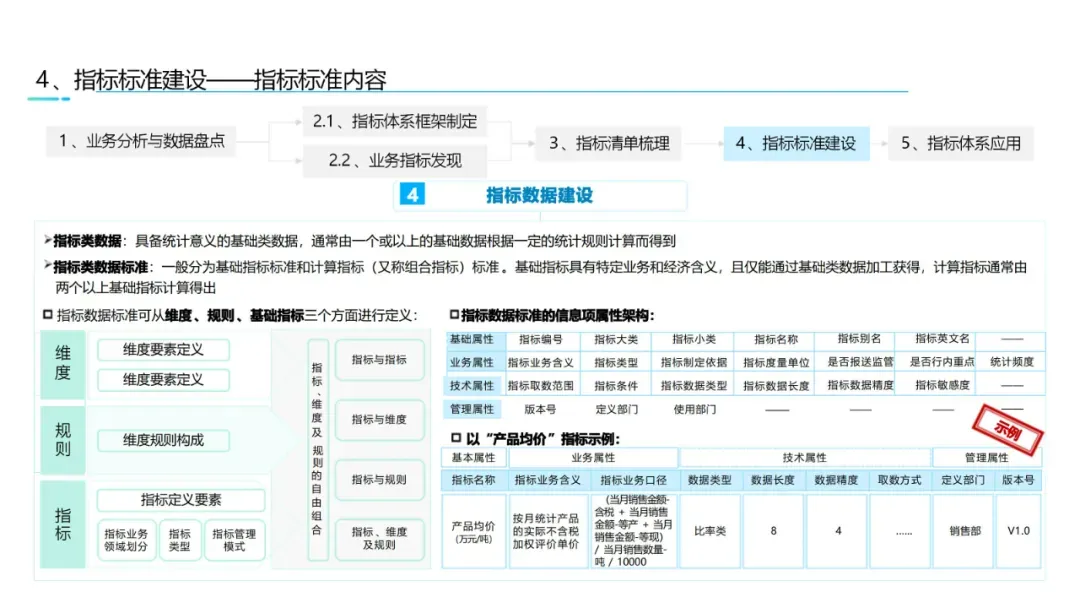Click the '统计频度' cell

(1012, 362)
